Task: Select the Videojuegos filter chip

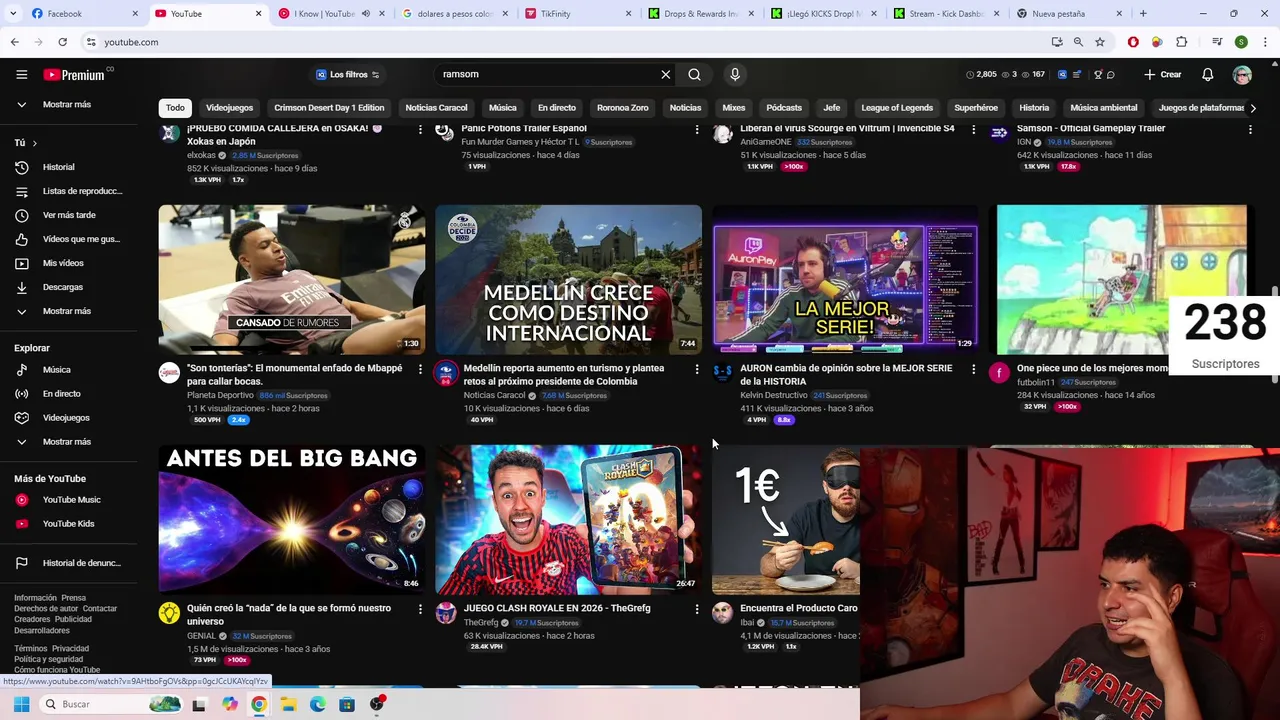Action: [229, 107]
